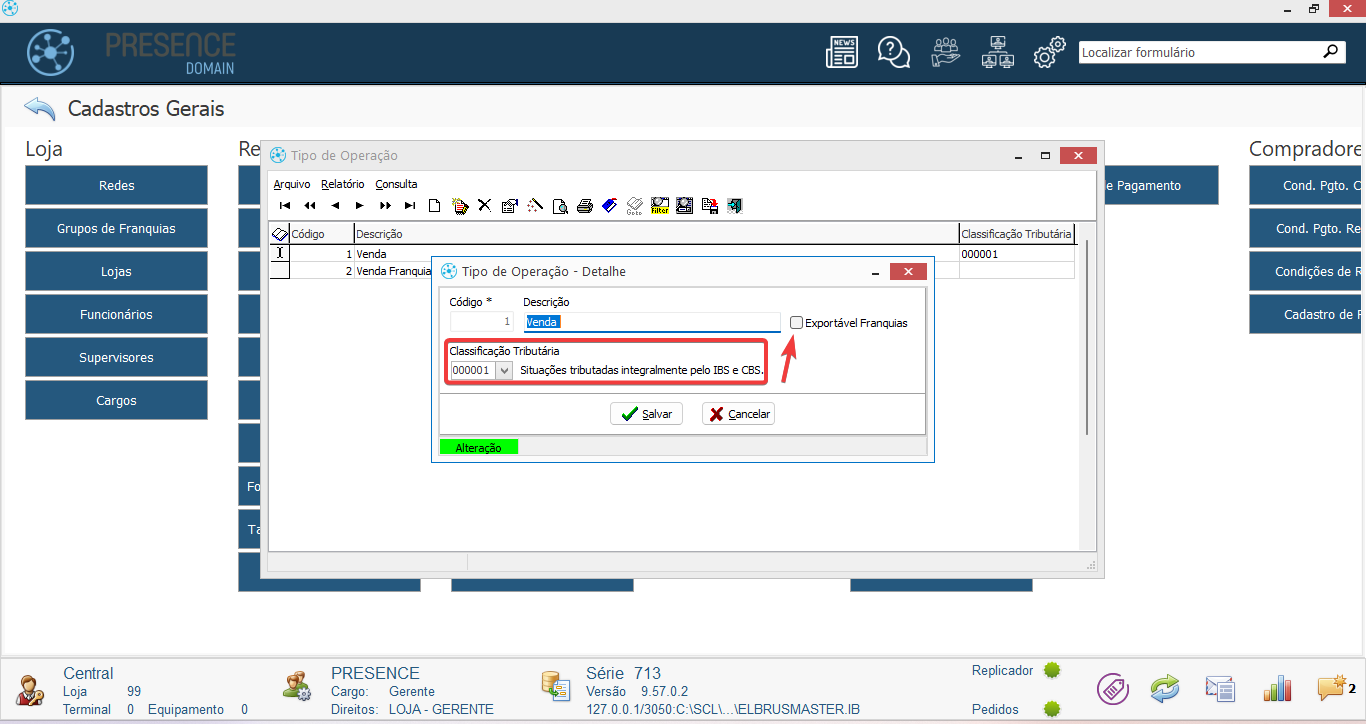The image size is (1366, 724).
Task: Click the help chat bubbles icon
Action: [893, 52]
